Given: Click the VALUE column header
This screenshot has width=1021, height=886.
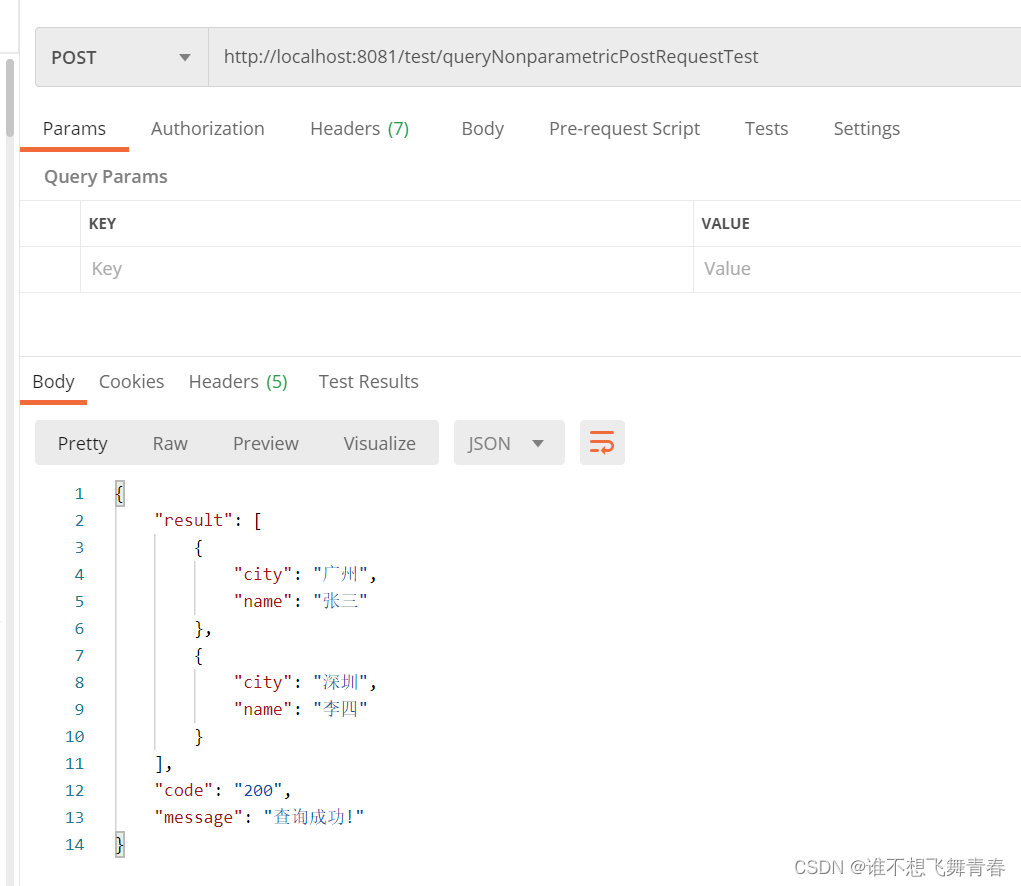Looking at the screenshot, I should (x=725, y=224).
